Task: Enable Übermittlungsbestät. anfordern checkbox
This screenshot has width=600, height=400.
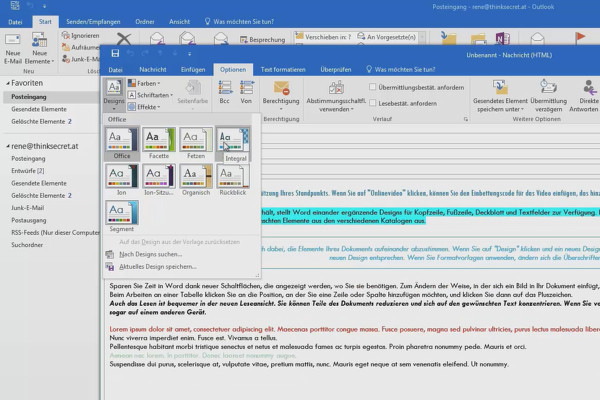Action: (x=372, y=87)
